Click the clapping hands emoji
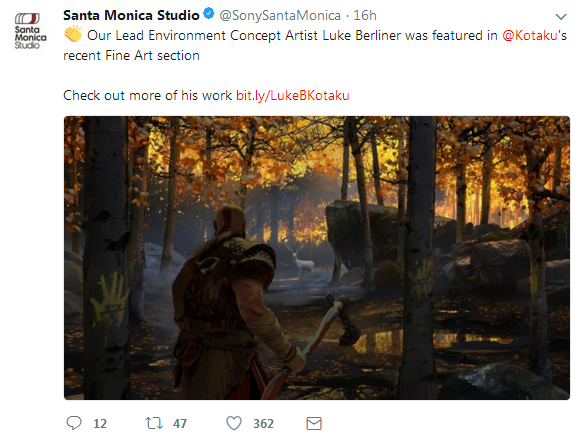Viewport: 579px width, 436px height. [73, 34]
